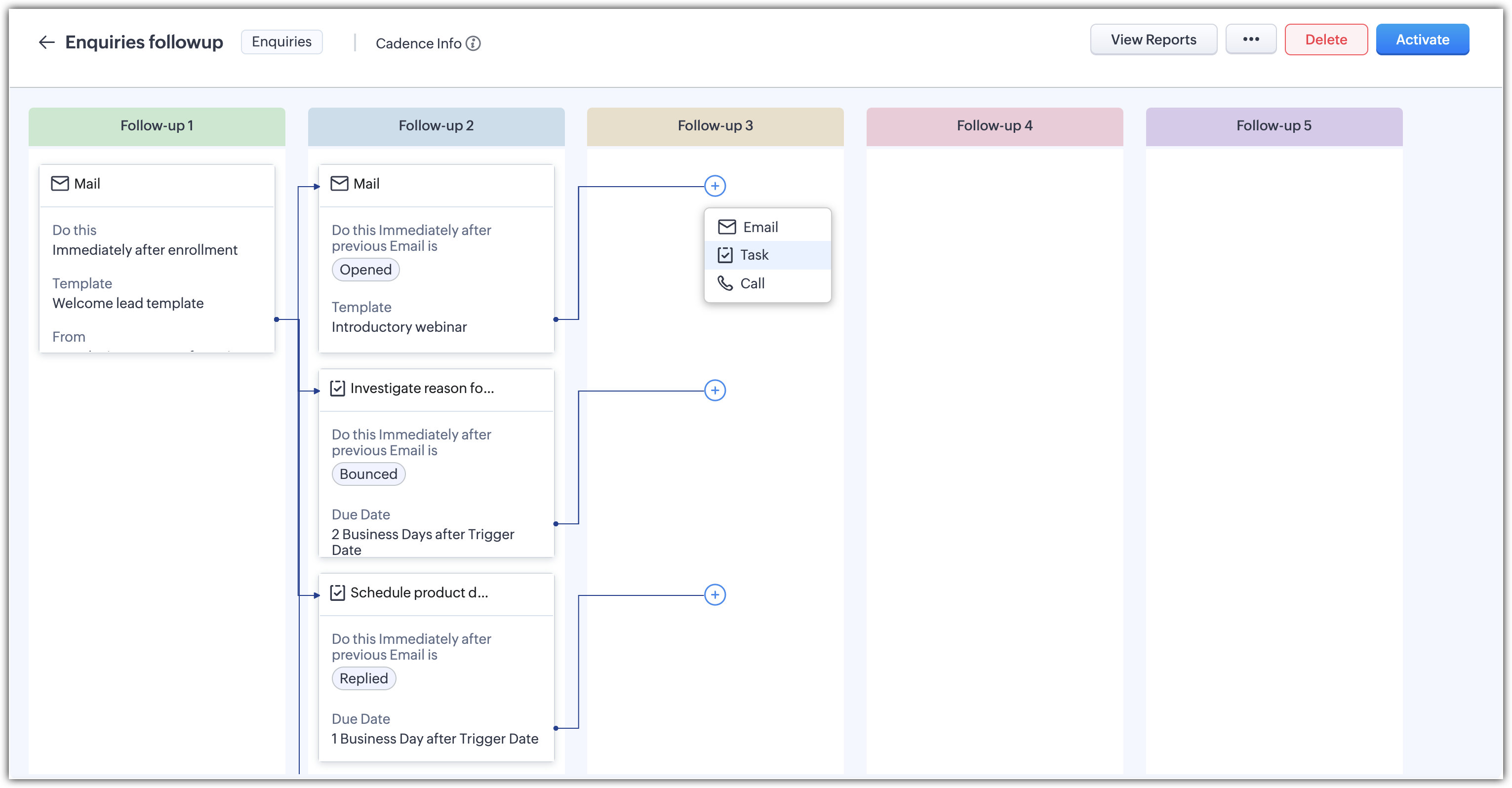Click mail icon in Follow-up 1 card
Viewport: 1512px width, 788px height.
(60, 184)
